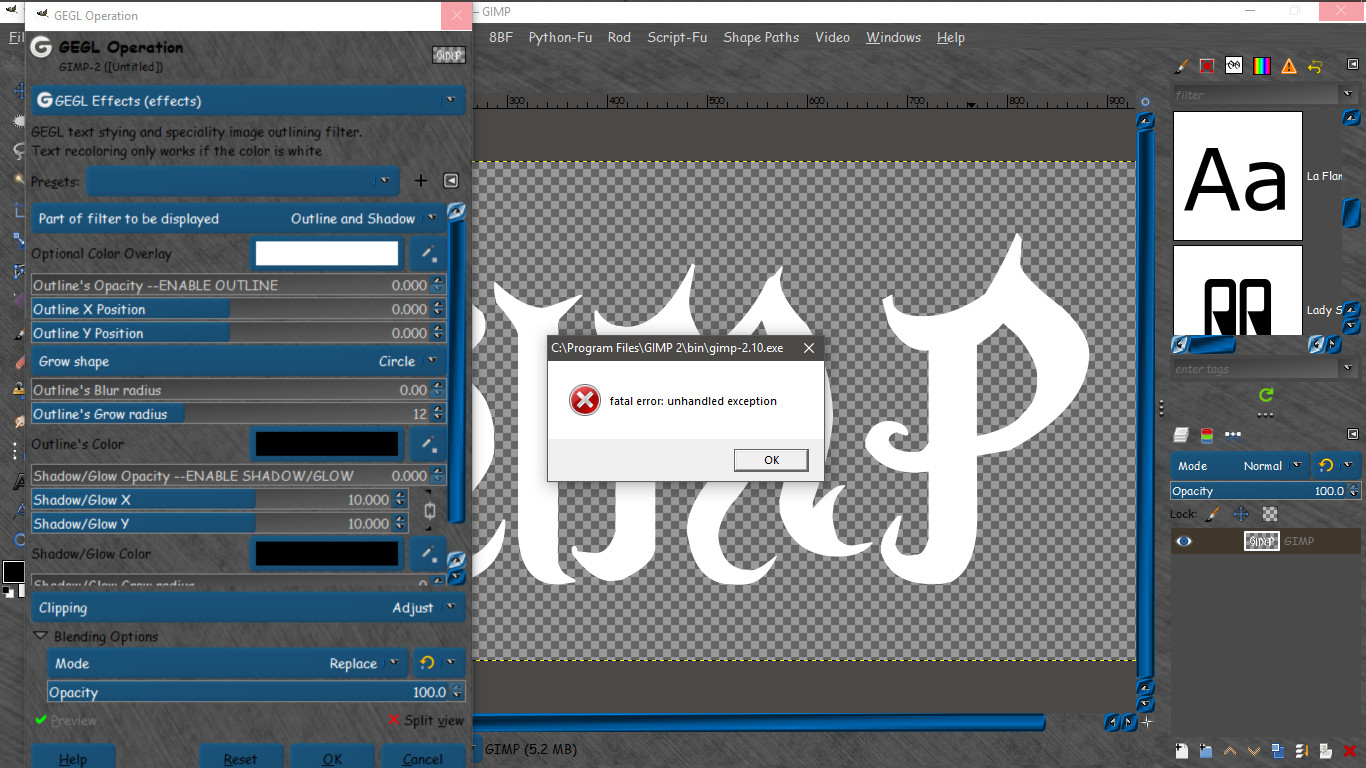Switch to the Fonts tab icon
This screenshot has width=1366, height=768.
tap(1234, 66)
